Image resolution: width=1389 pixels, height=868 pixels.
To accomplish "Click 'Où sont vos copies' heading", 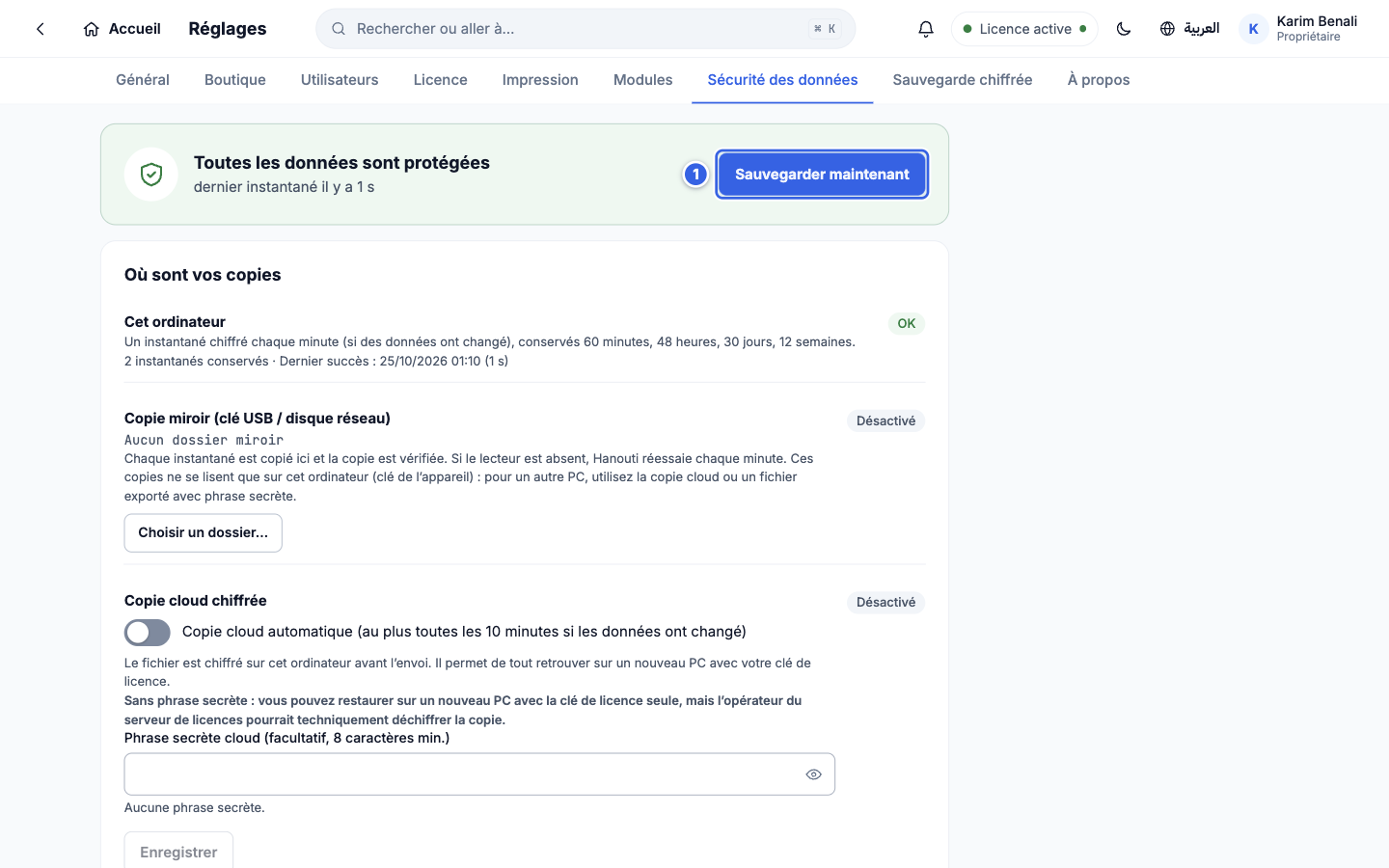I will tap(203, 275).
